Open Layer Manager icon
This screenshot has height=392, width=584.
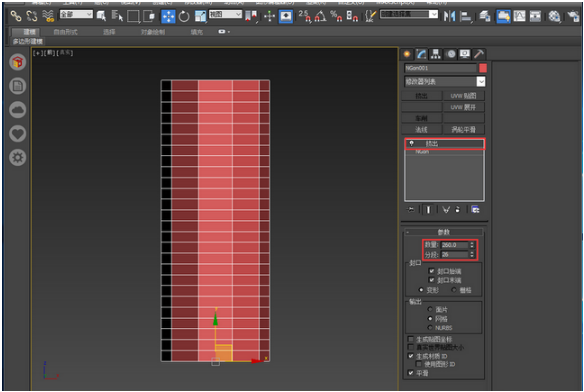pyautogui.click(x=484, y=16)
